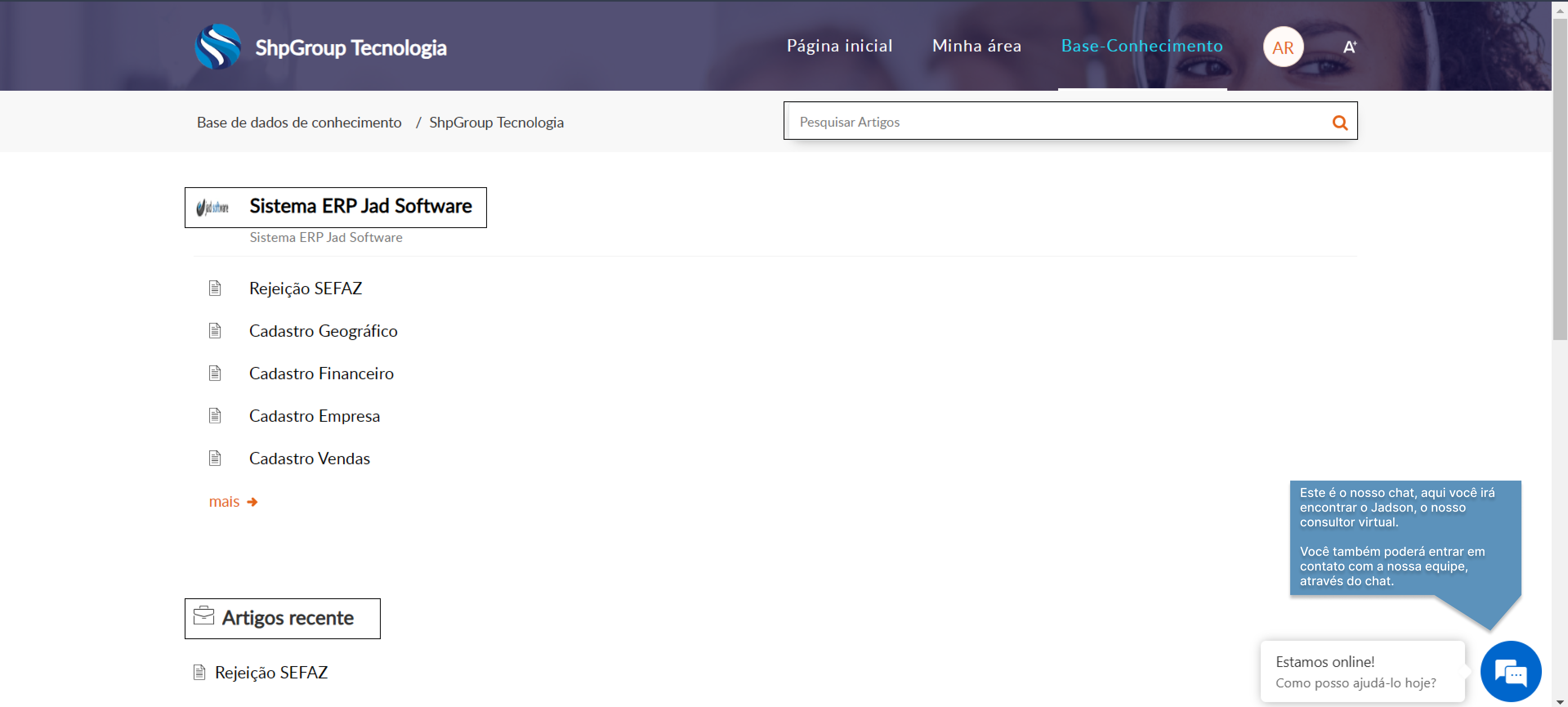Open the Cadastro Financeiro article
The width and height of the screenshot is (1568, 707).
321,373
